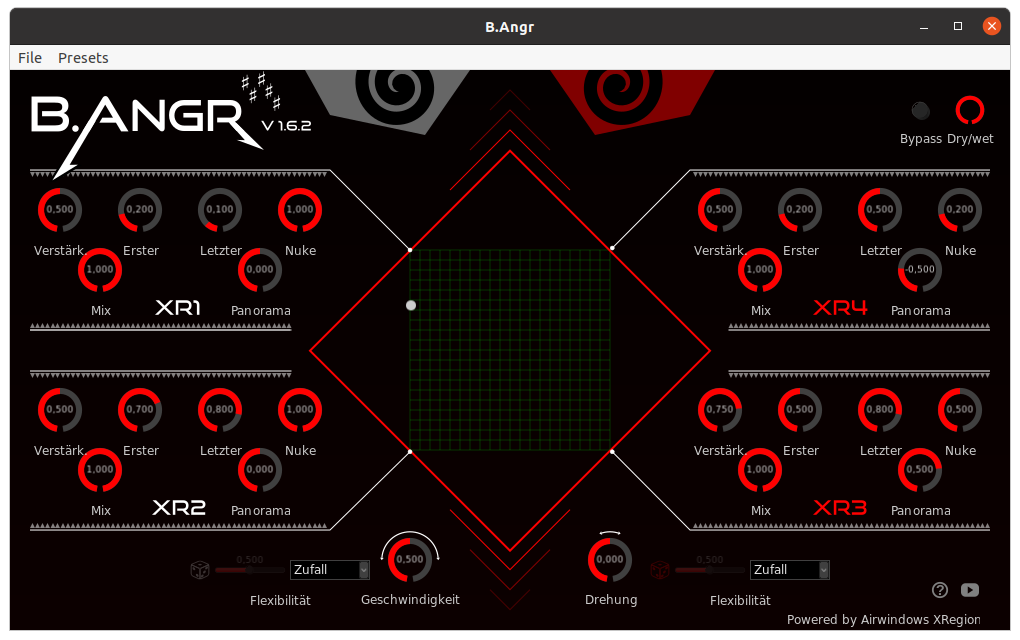
Task: Click the XR1 Nuke dial
Action: [x=300, y=210]
